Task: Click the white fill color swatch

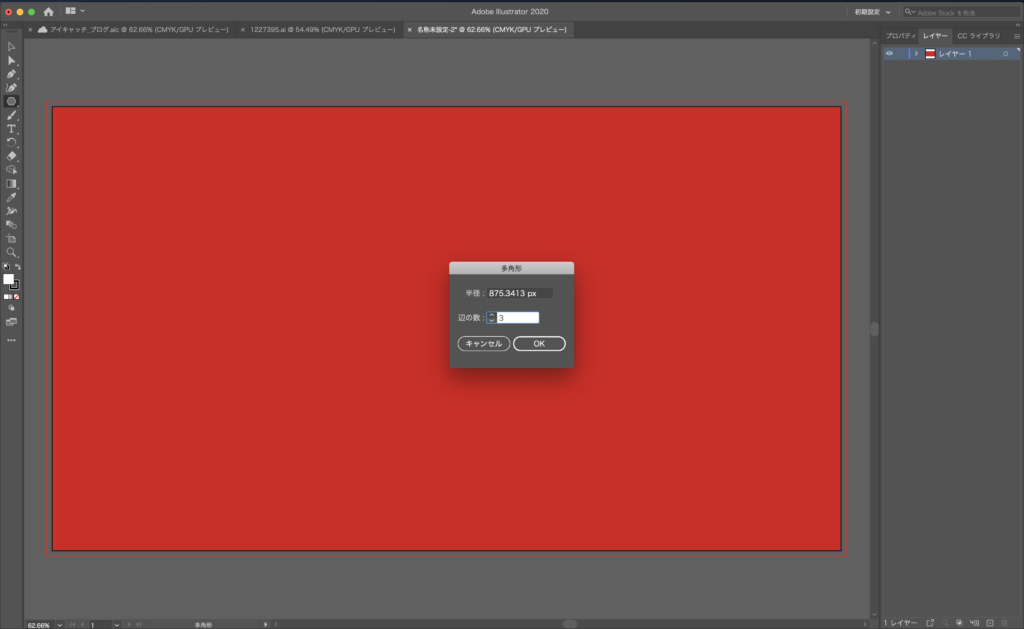Action: tap(8, 279)
